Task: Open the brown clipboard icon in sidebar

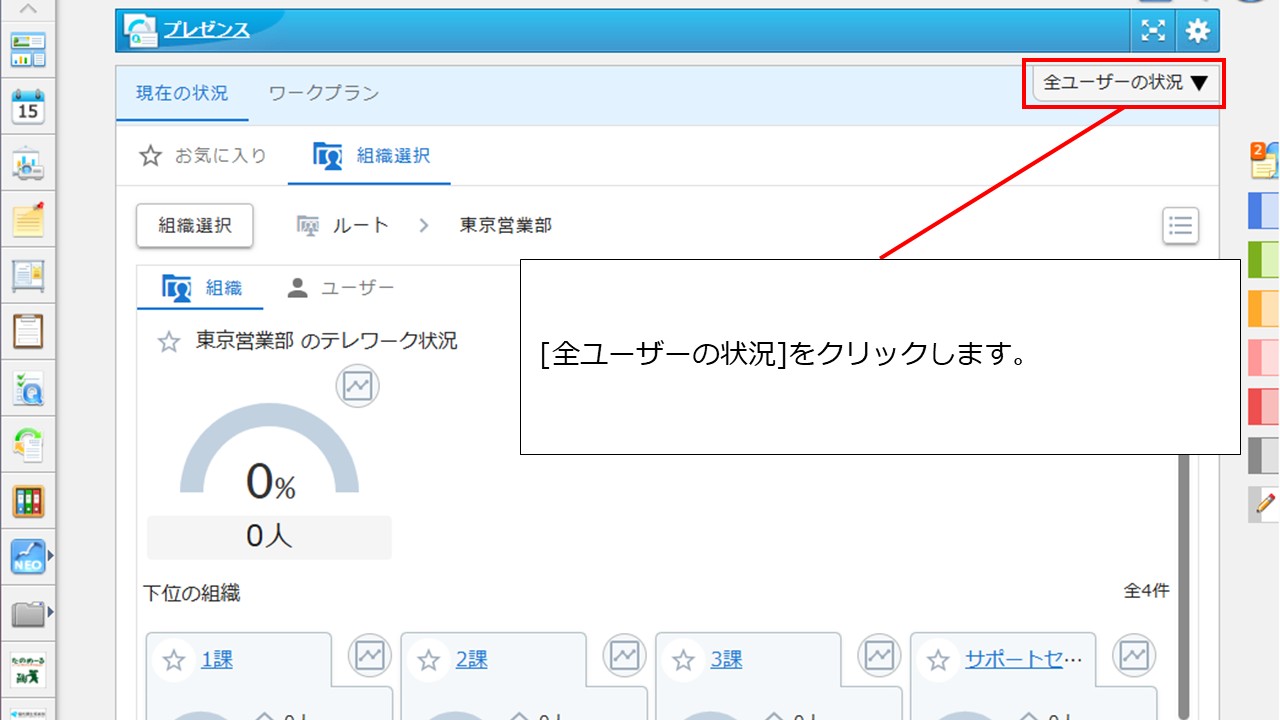Action: click(28, 331)
